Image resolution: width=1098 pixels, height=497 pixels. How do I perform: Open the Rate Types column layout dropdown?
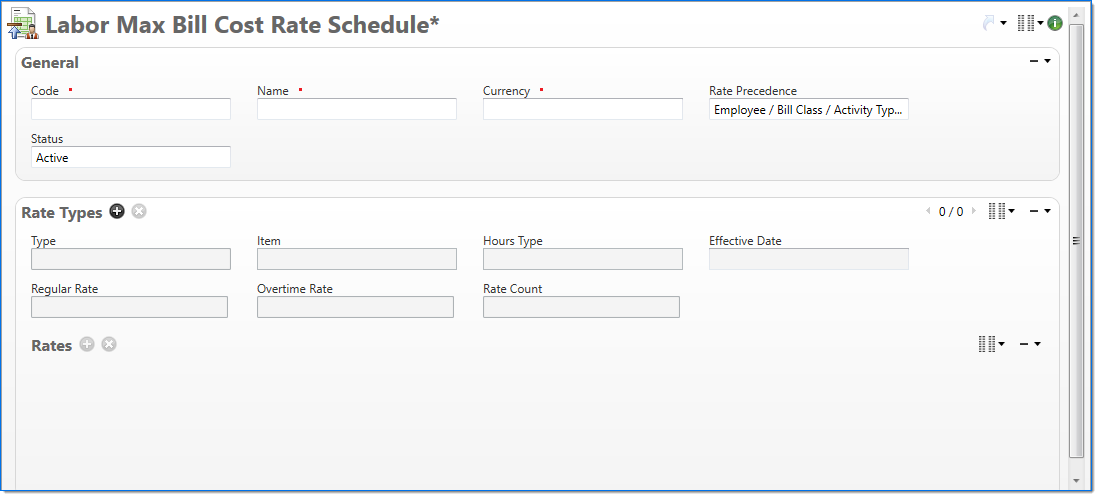click(x=1000, y=211)
